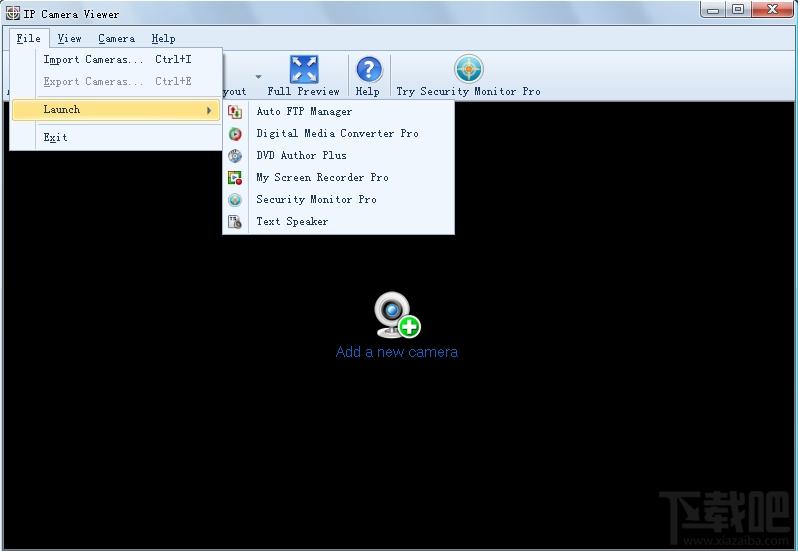Expand the Launch submenu entry
Viewport: 798px width, 551px height.
pyautogui.click(x=117, y=109)
